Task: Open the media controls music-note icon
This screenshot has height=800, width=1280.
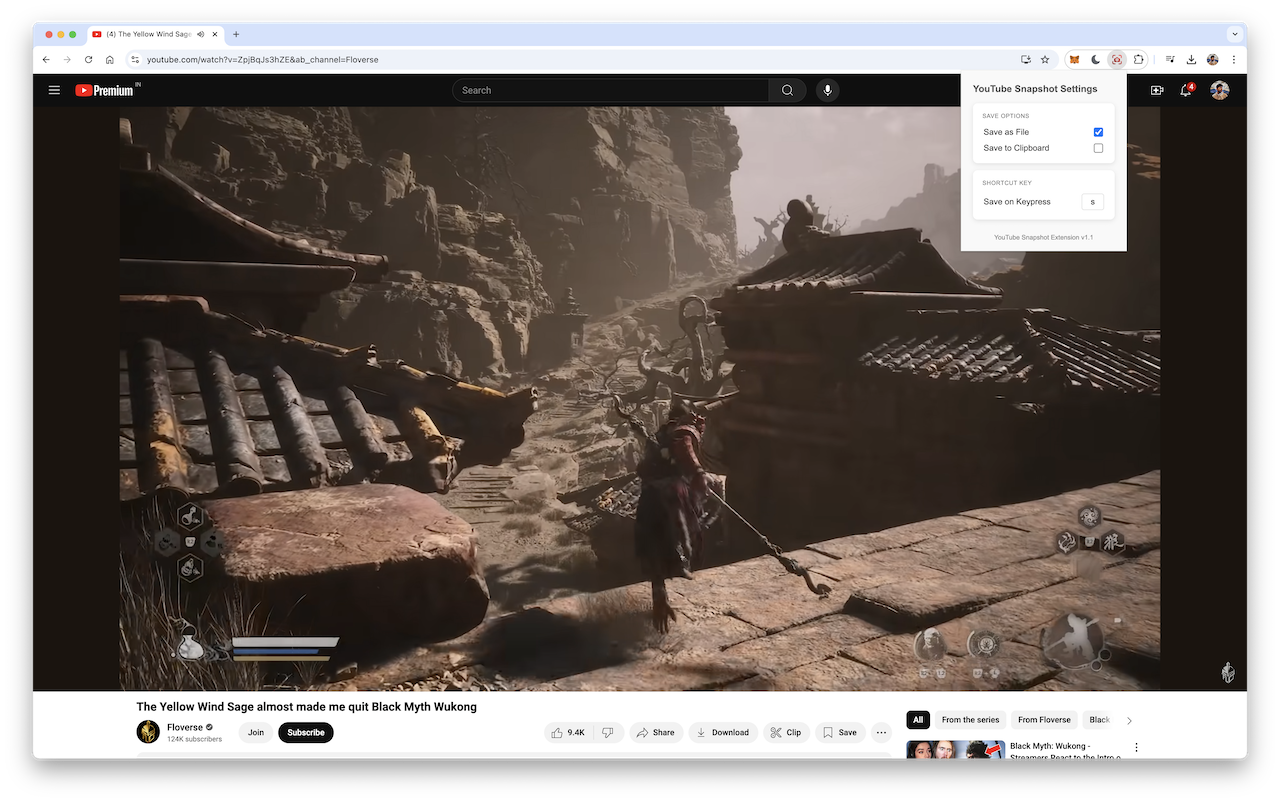Action: click(1170, 60)
